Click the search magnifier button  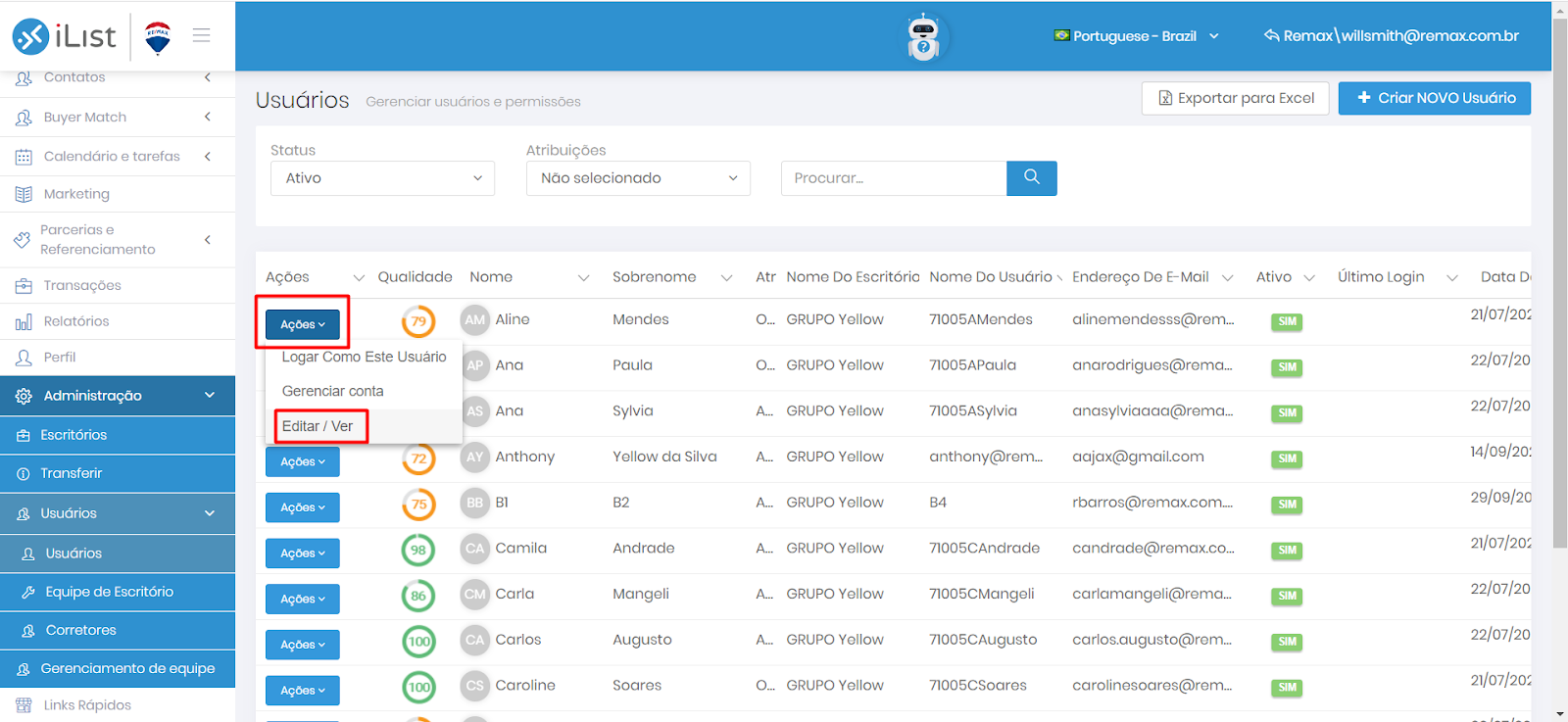[x=1031, y=178]
